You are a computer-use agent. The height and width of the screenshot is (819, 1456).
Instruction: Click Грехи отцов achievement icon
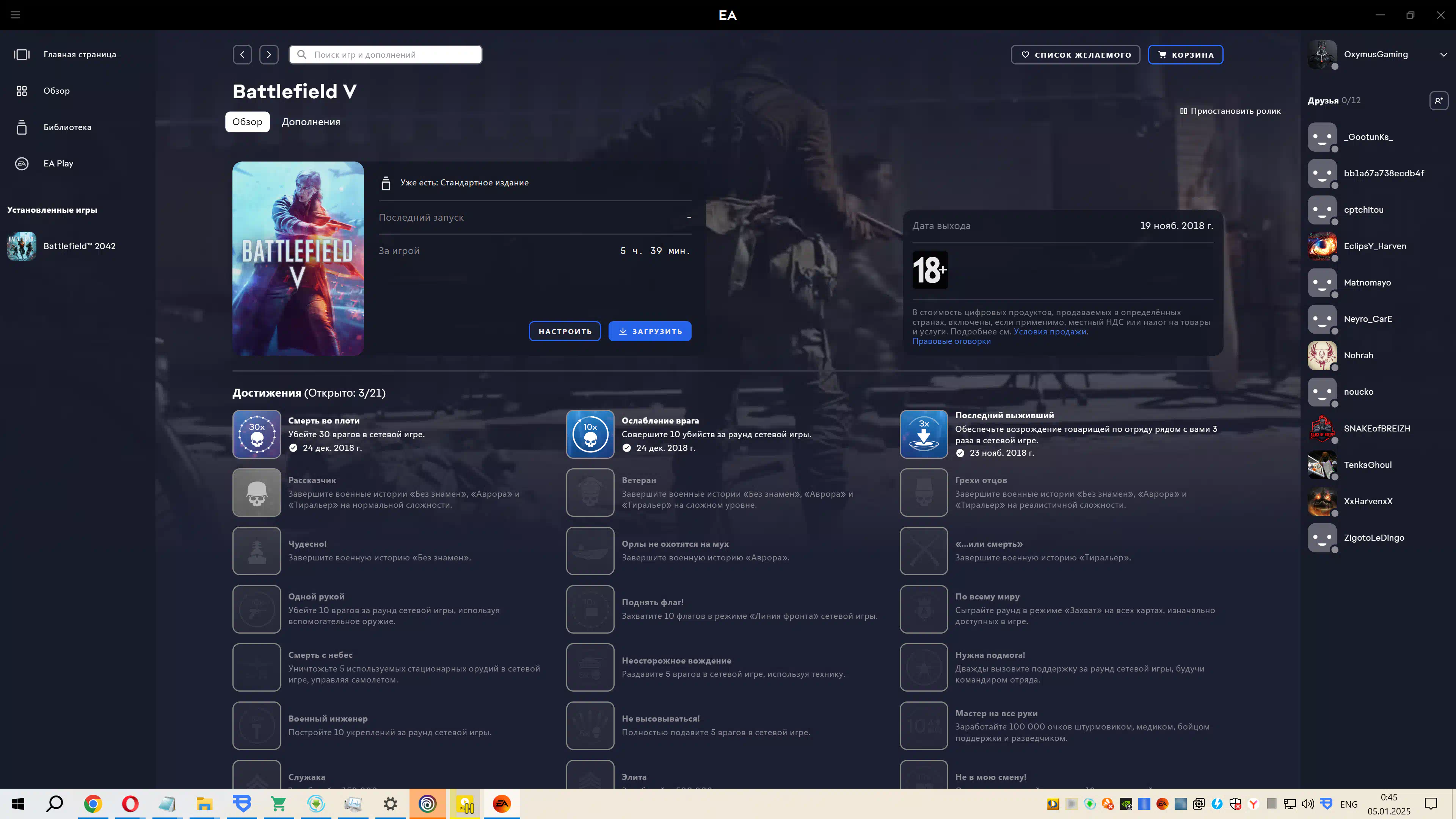point(924,492)
